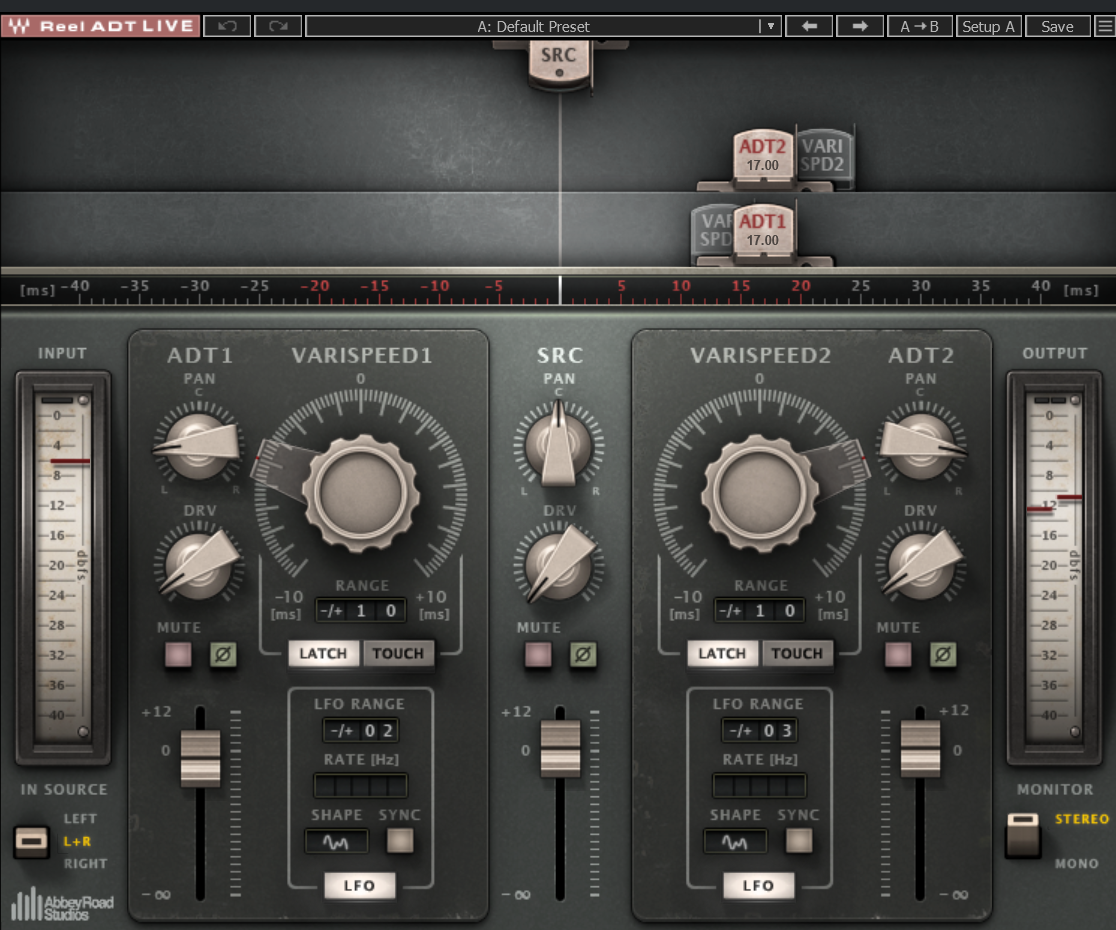Select STEREO monitor mode

1081,819
